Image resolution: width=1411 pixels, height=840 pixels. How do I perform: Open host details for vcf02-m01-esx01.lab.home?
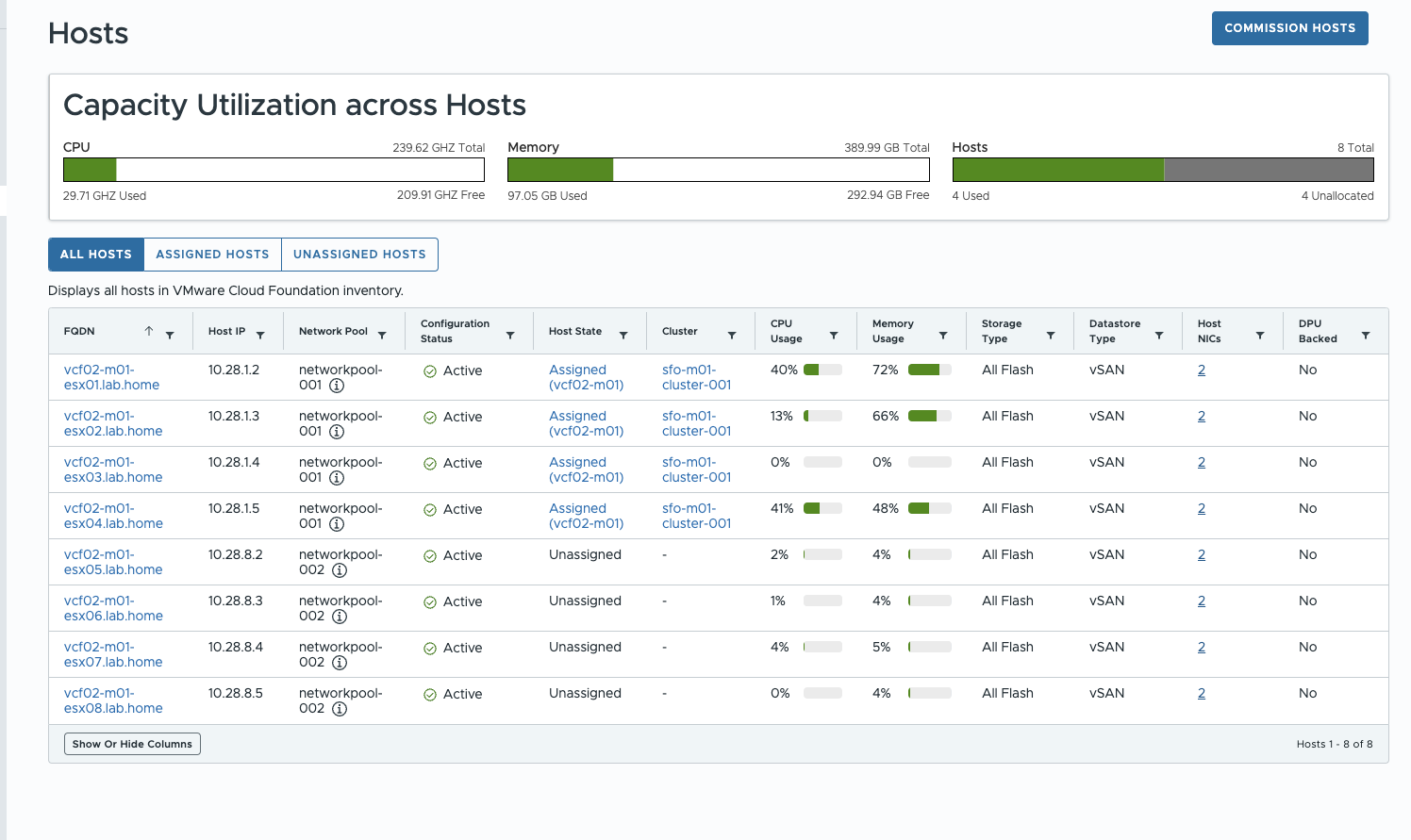(x=113, y=376)
